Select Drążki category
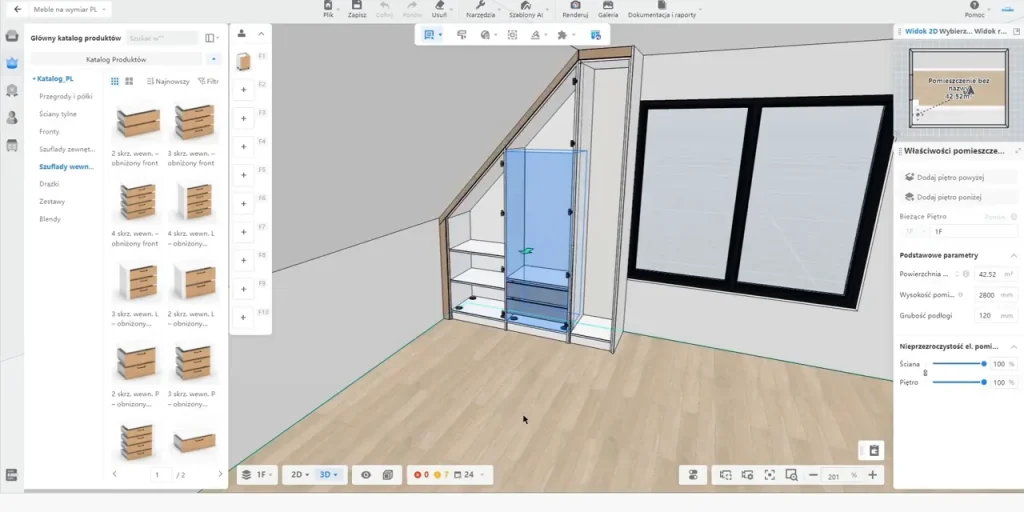 coord(50,184)
